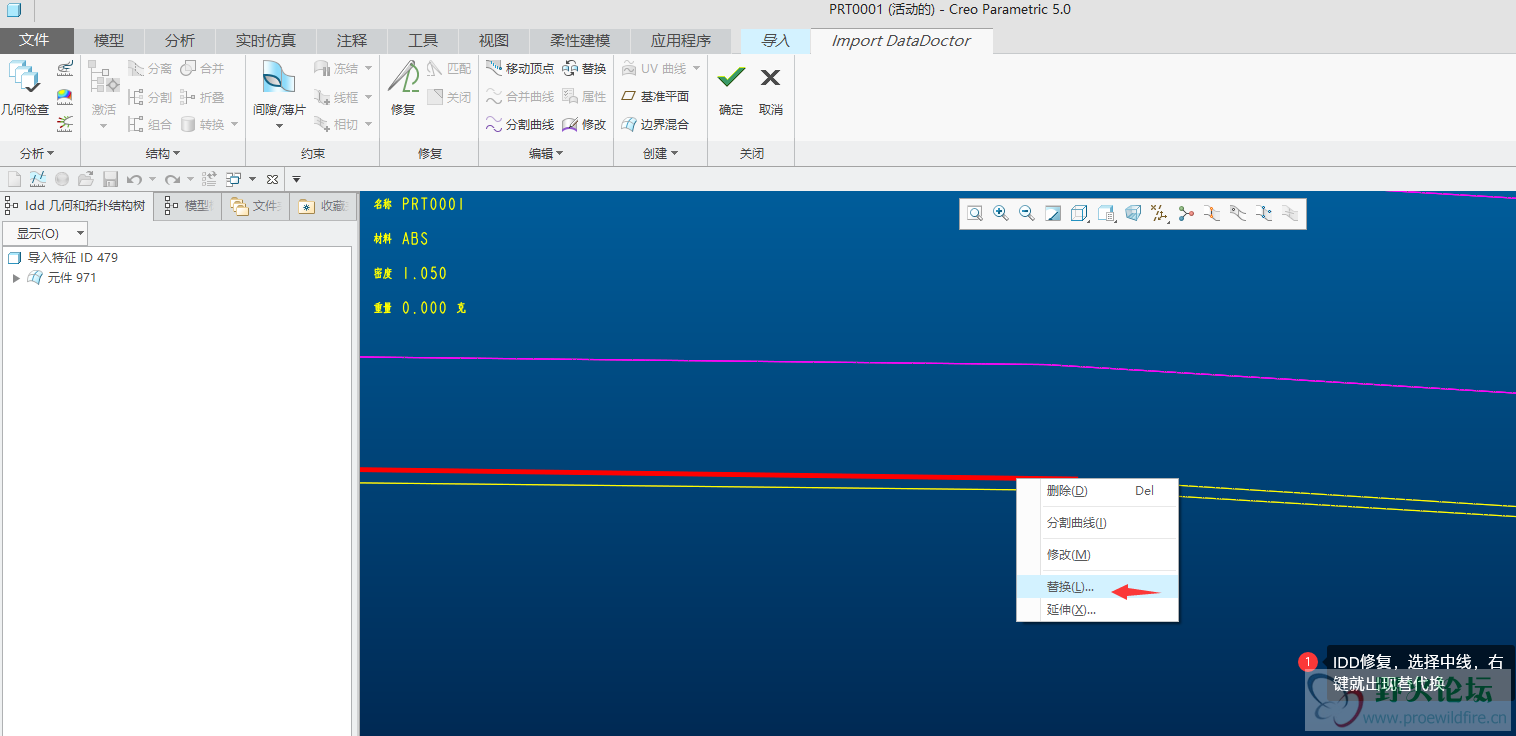Switch to the 柔性建模 ribbon tab
The width and height of the screenshot is (1516, 736).
point(580,41)
